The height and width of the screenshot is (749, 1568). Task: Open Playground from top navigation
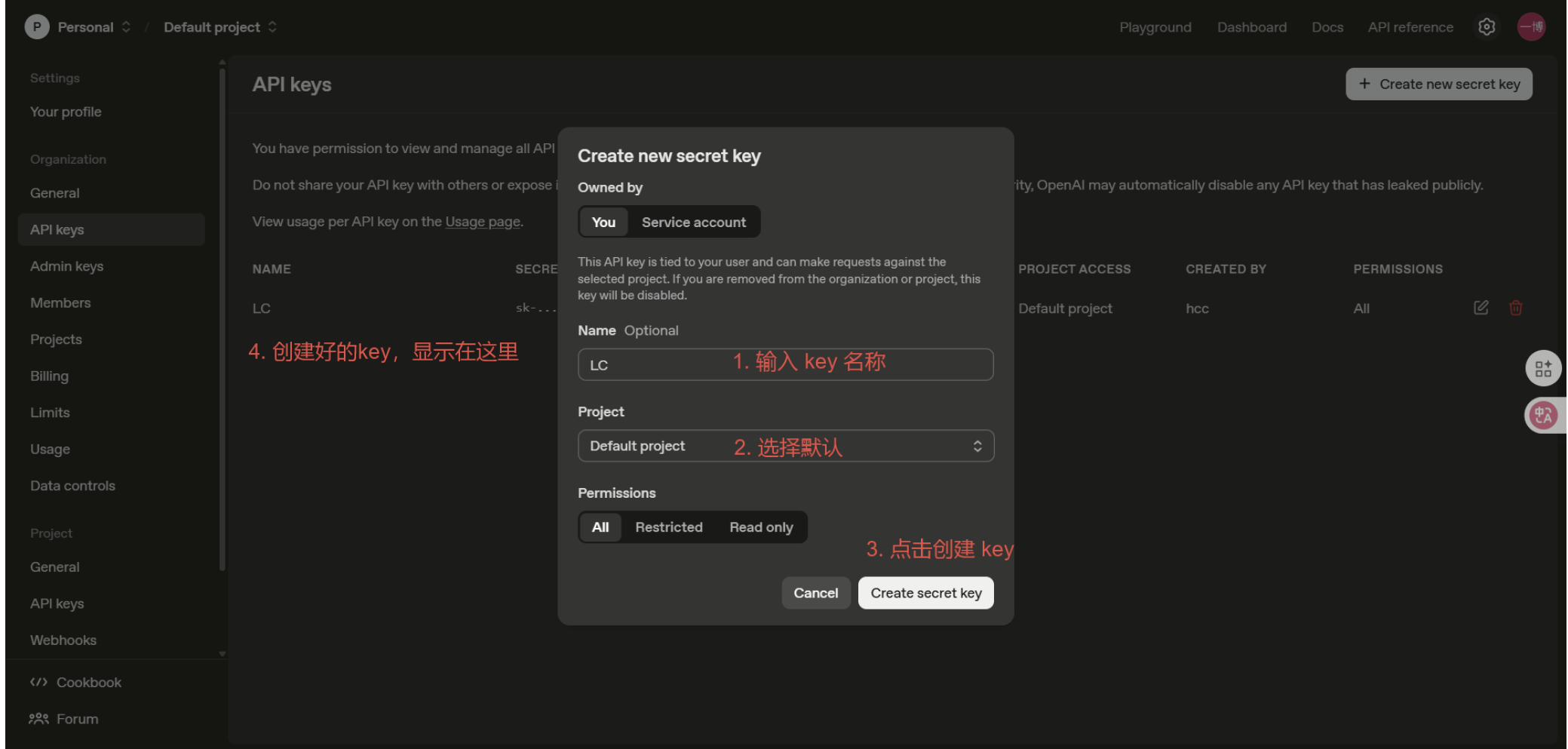coord(1155,27)
